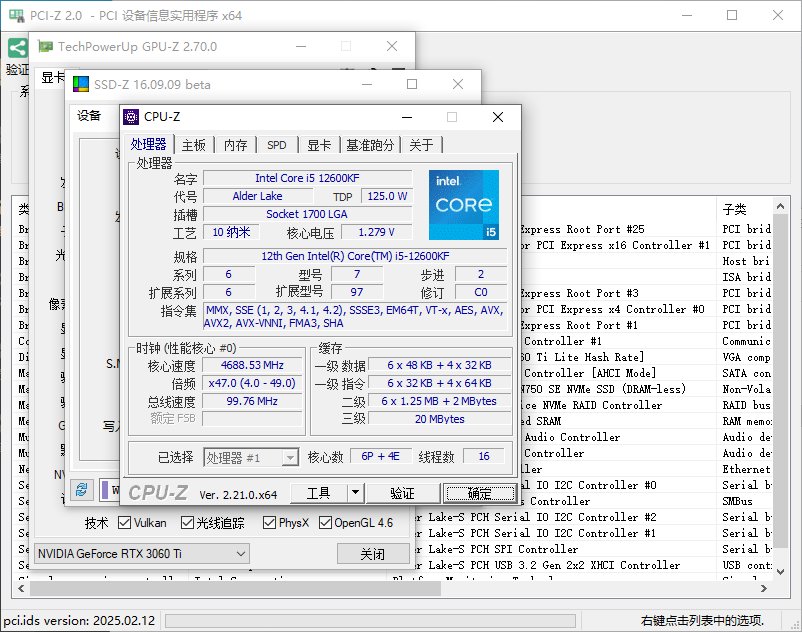The height and width of the screenshot is (632, 802).
Task: Click the 工具 button in CPU-Z
Action: [319, 493]
